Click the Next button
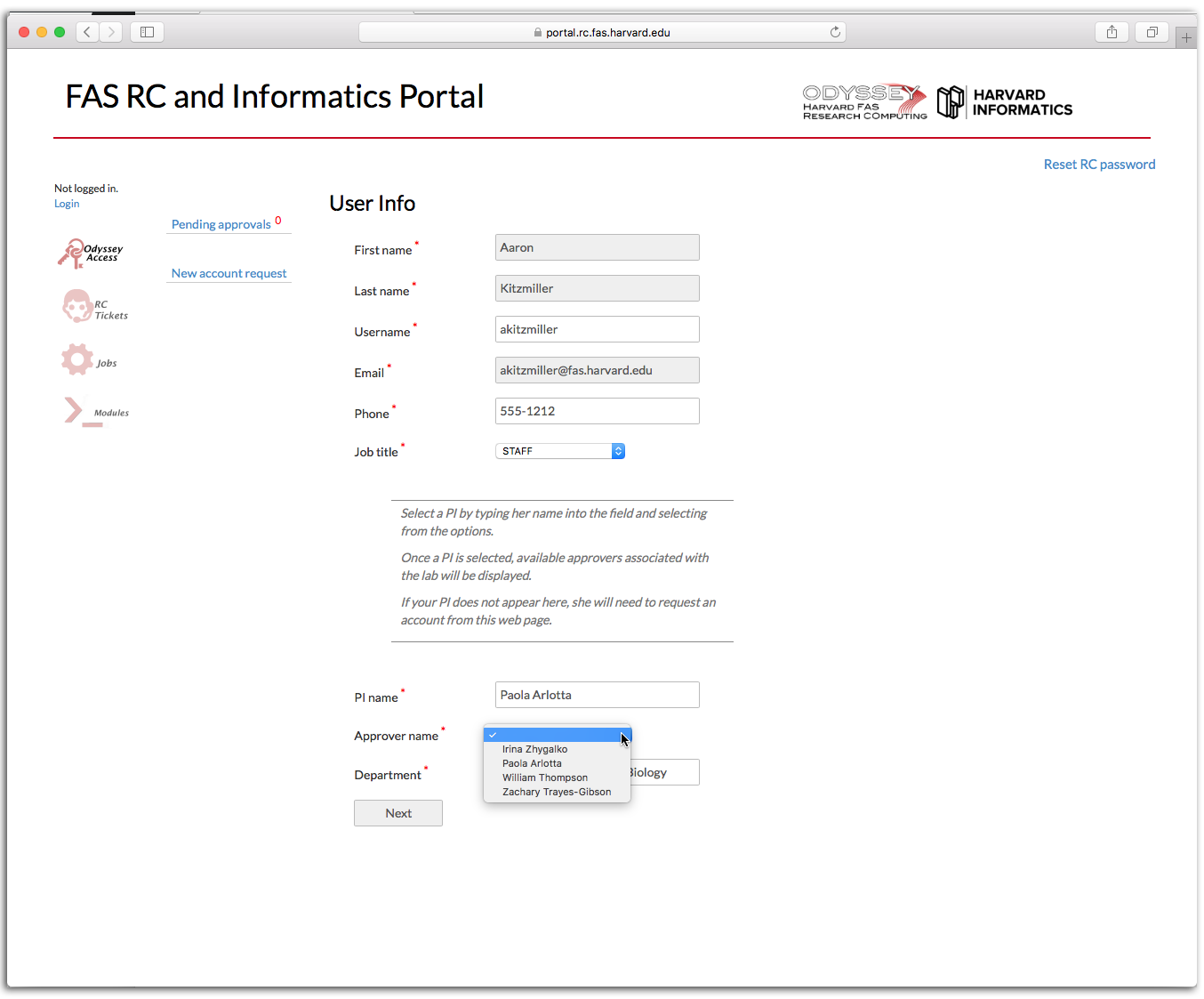This screenshot has width=1204, height=999. click(398, 813)
